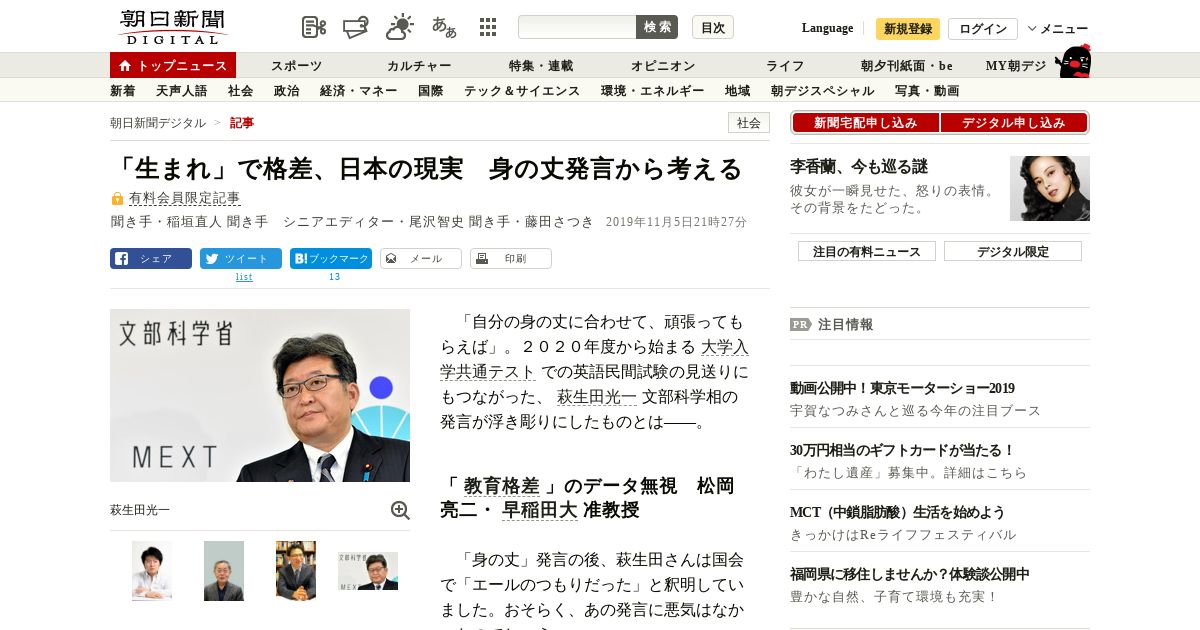The image size is (1200, 630).
Task: Open the 国際 sub-menu item
Action: point(430,91)
